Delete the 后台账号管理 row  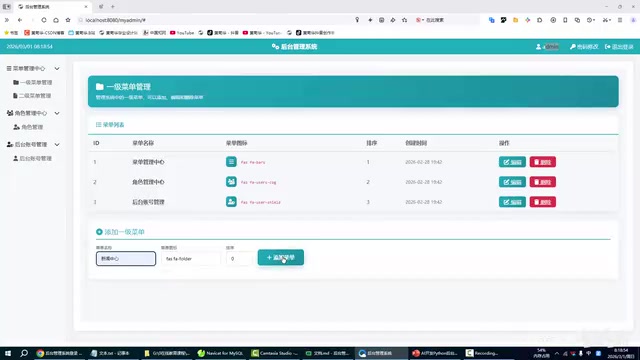542,202
